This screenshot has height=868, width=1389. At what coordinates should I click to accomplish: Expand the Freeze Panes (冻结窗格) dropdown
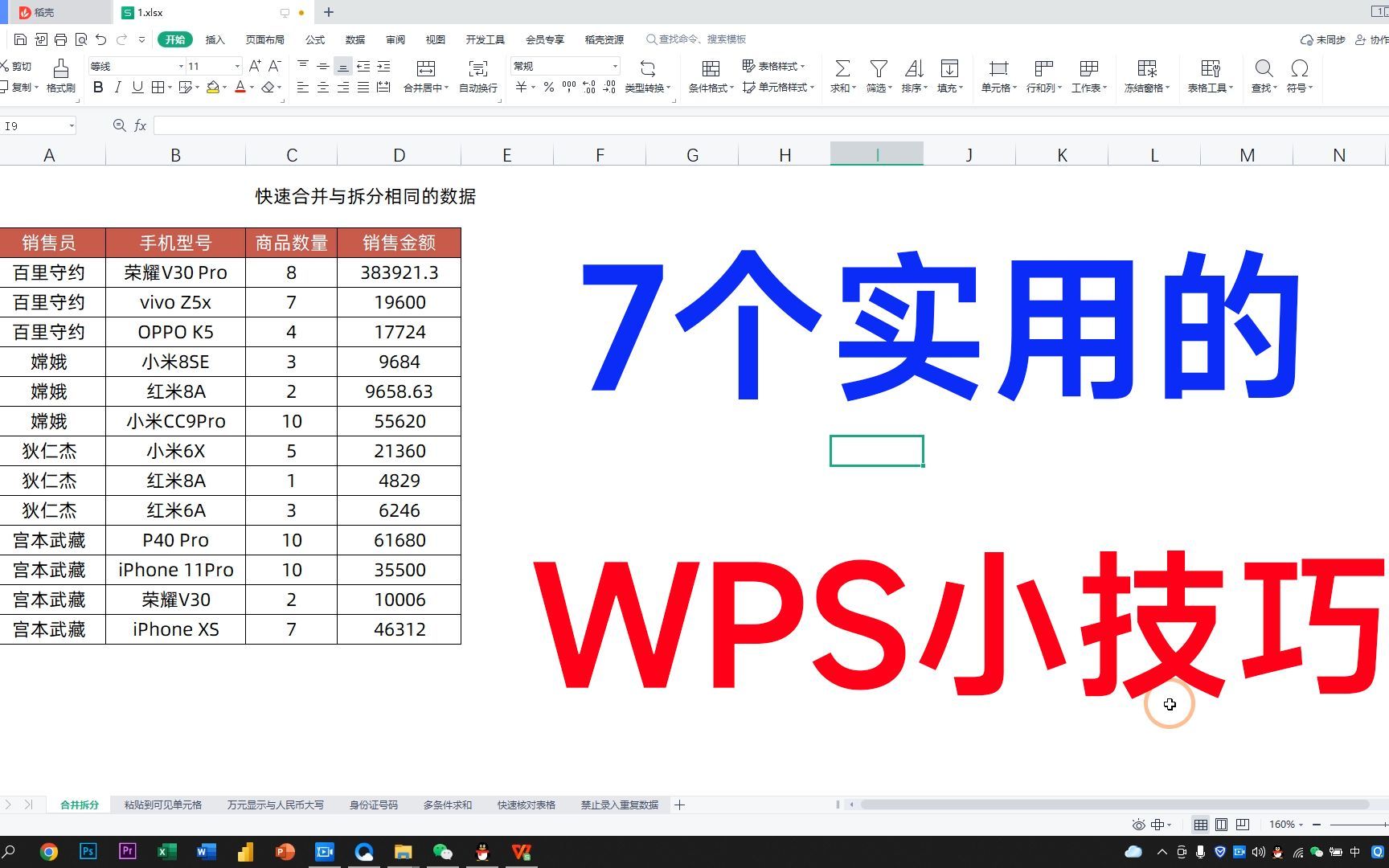(1167, 88)
